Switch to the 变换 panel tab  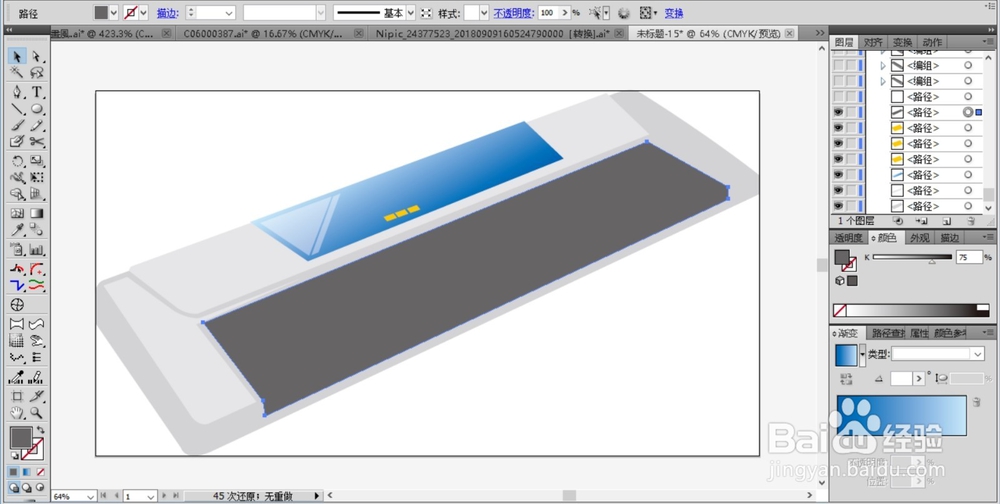coord(902,42)
